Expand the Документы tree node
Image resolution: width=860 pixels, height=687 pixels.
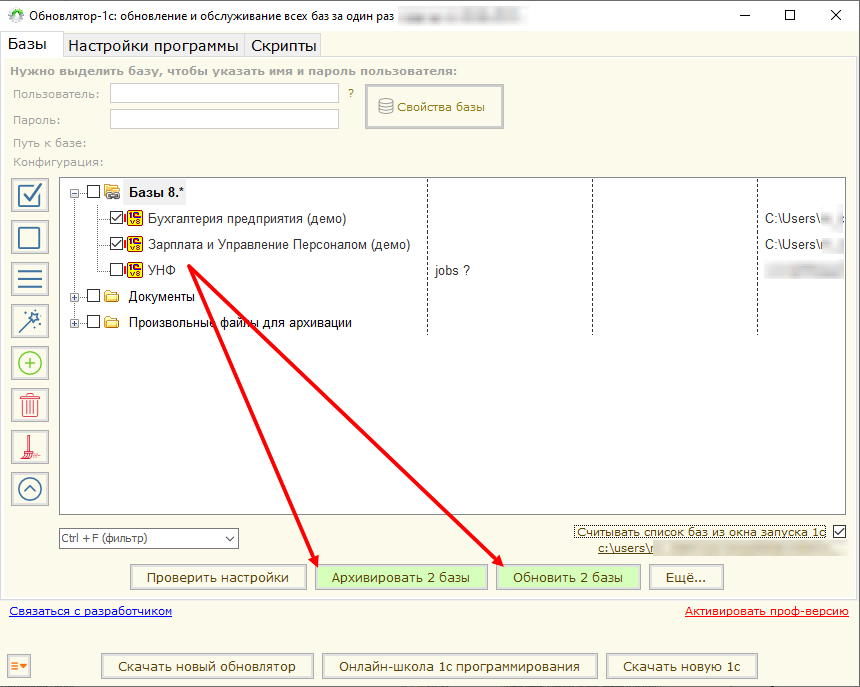click(x=74, y=297)
